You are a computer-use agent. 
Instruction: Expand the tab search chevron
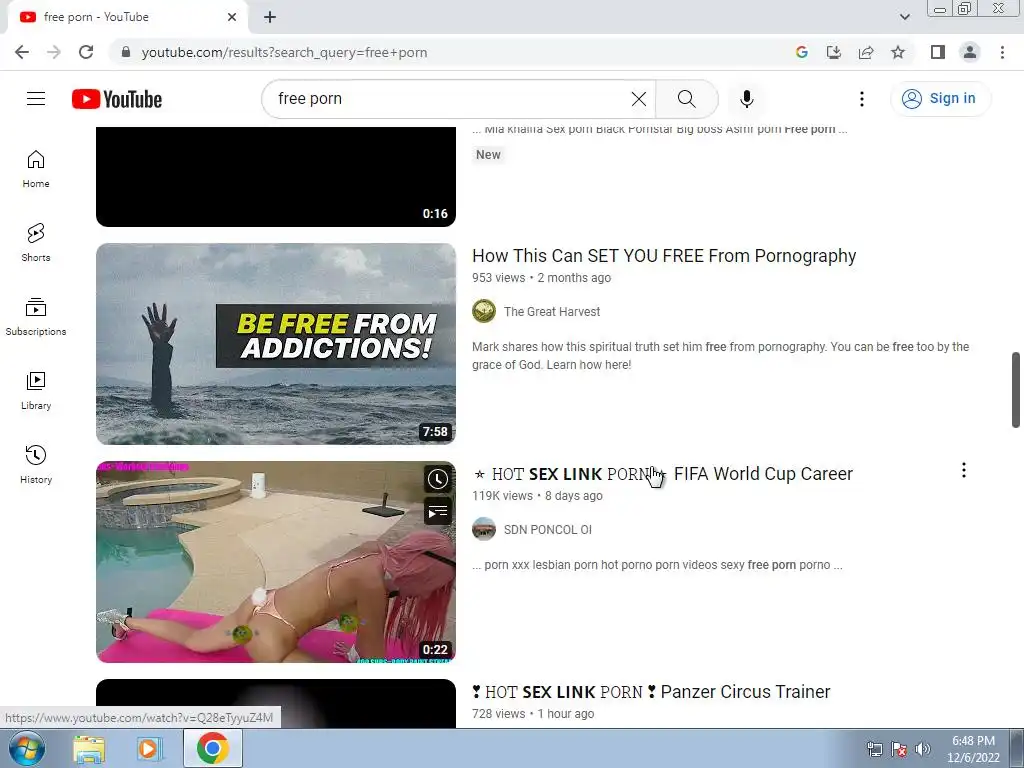(904, 17)
